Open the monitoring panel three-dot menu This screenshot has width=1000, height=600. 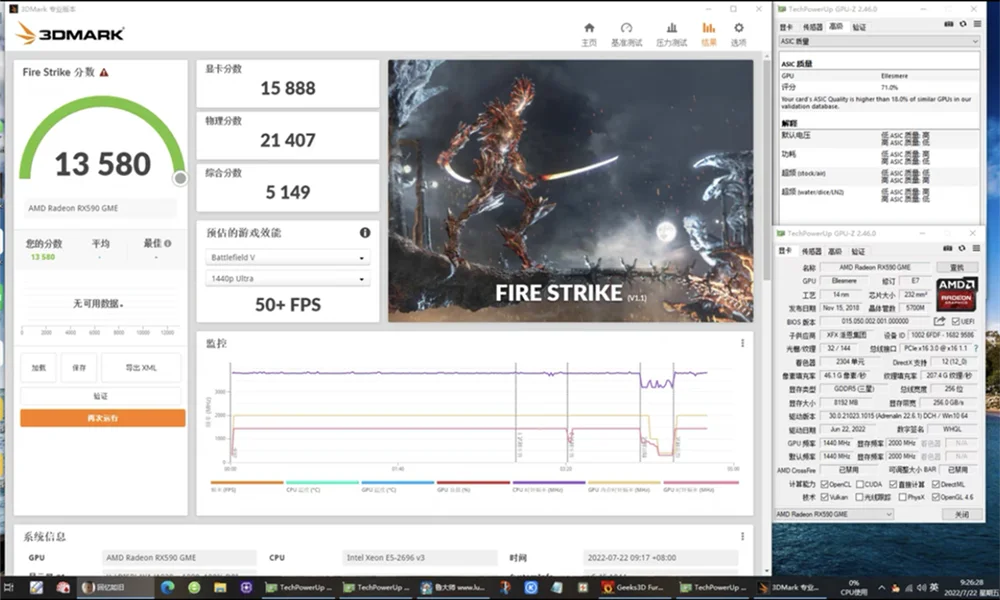click(x=742, y=343)
